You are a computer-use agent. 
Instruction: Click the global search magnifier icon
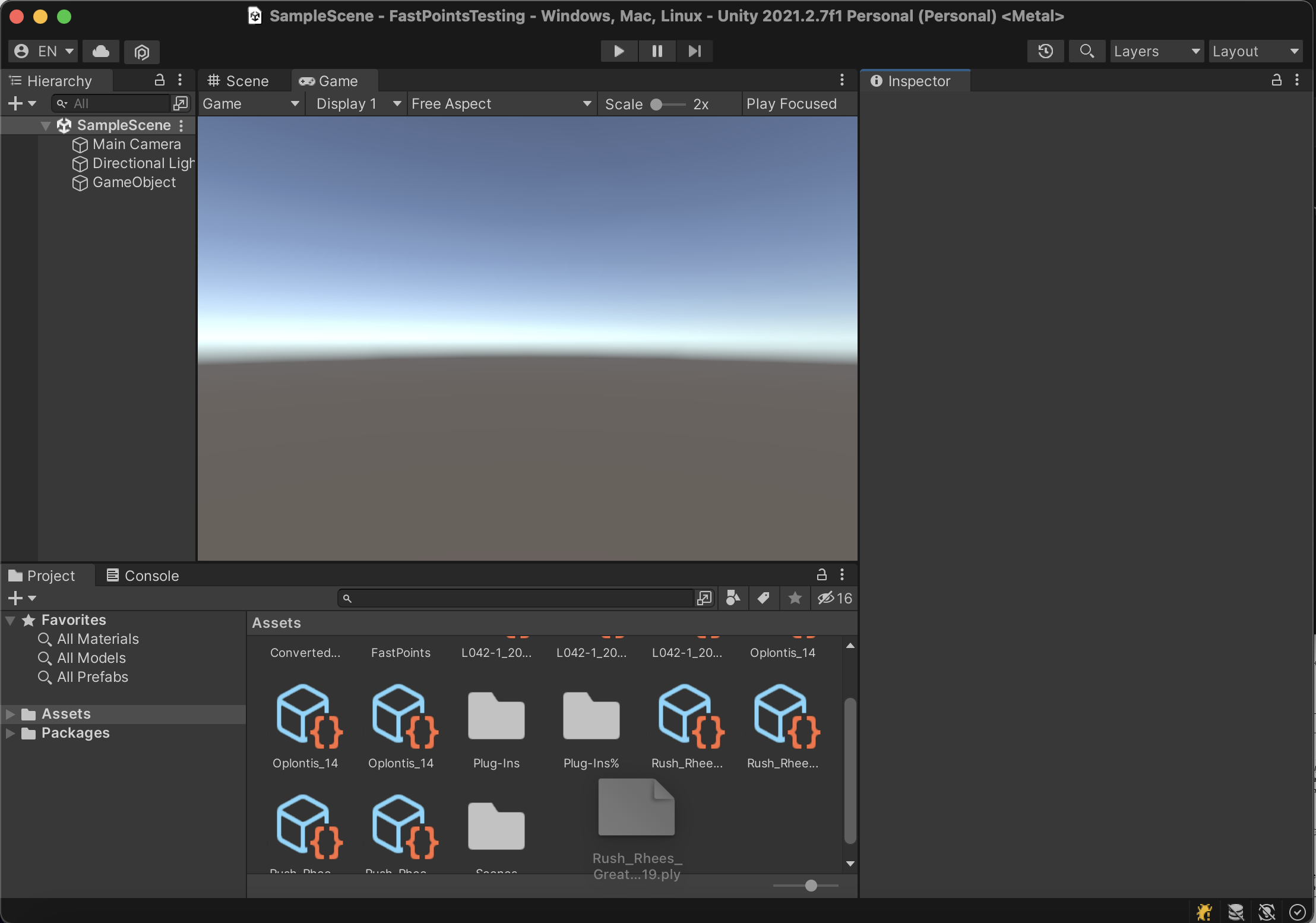click(1087, 51)
